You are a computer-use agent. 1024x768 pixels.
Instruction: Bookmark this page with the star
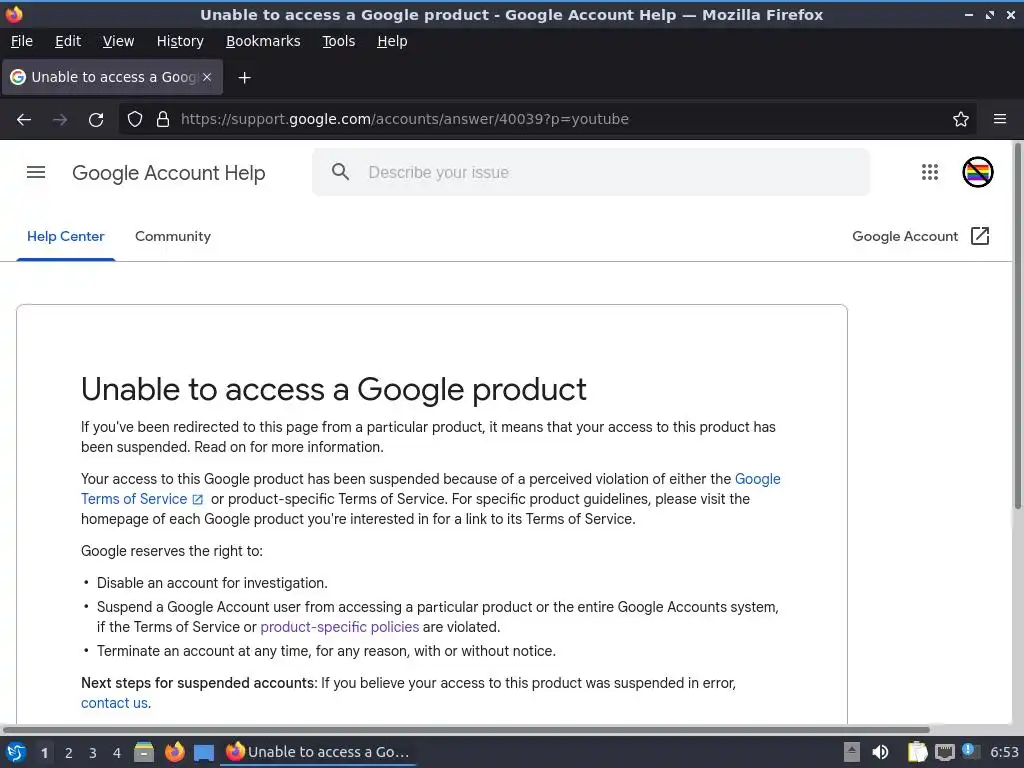pyautogui.click(x=961, y=120)
